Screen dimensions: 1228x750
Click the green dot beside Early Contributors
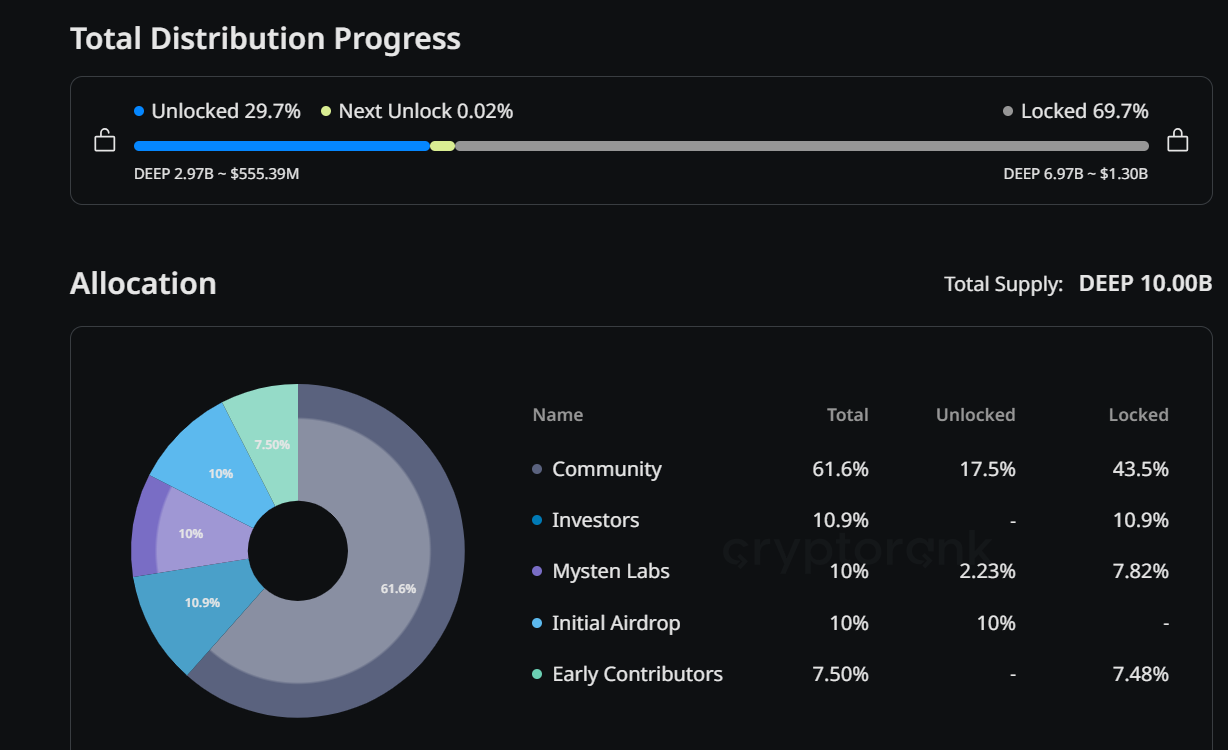536,674
